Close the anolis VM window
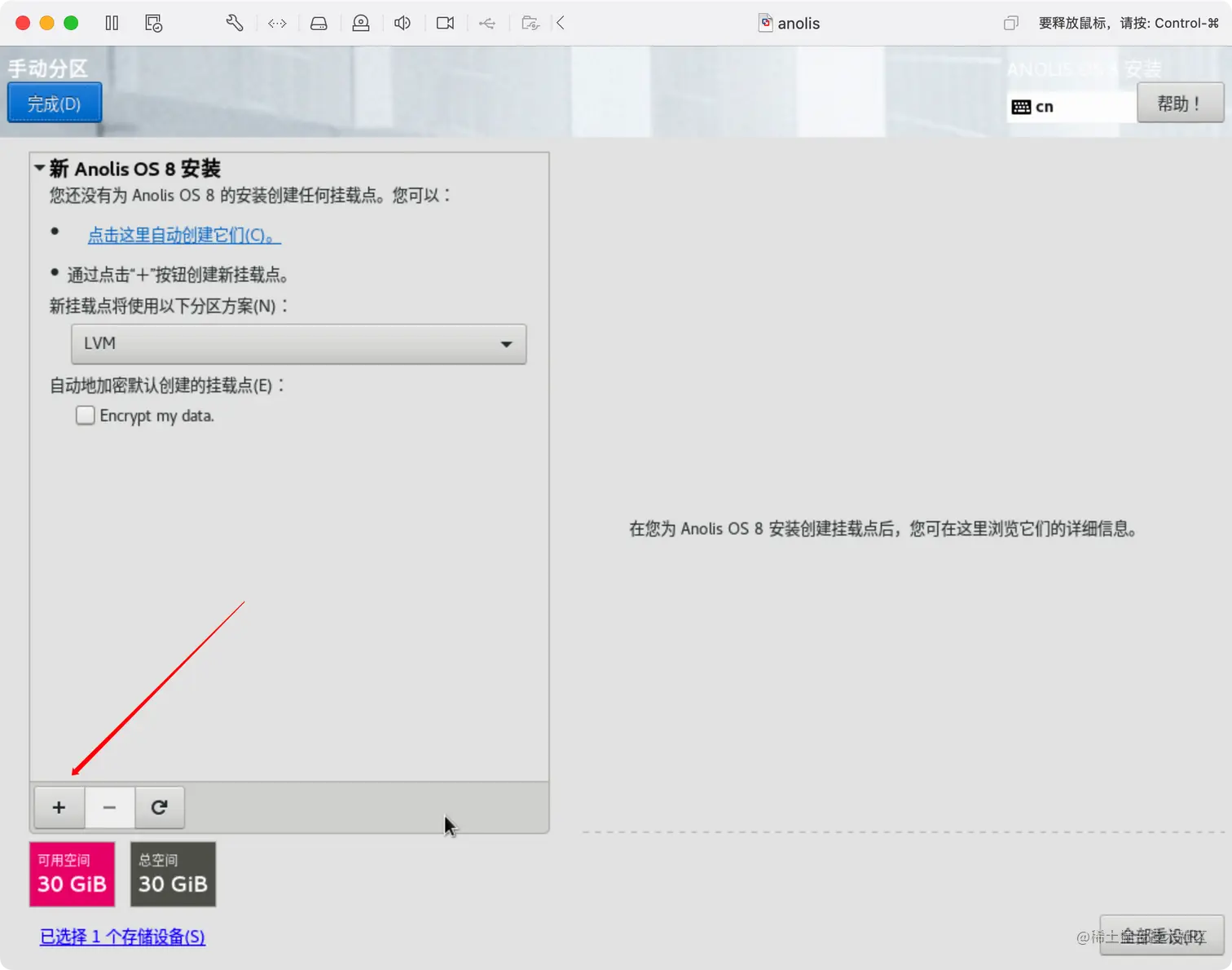The image size is (1232, 970). click(23, 23)
